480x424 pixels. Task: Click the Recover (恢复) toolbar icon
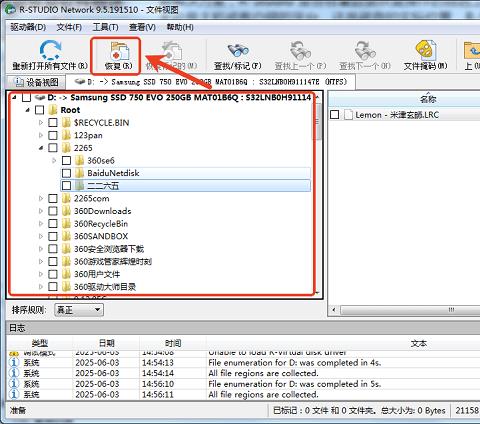pos(119,51)
